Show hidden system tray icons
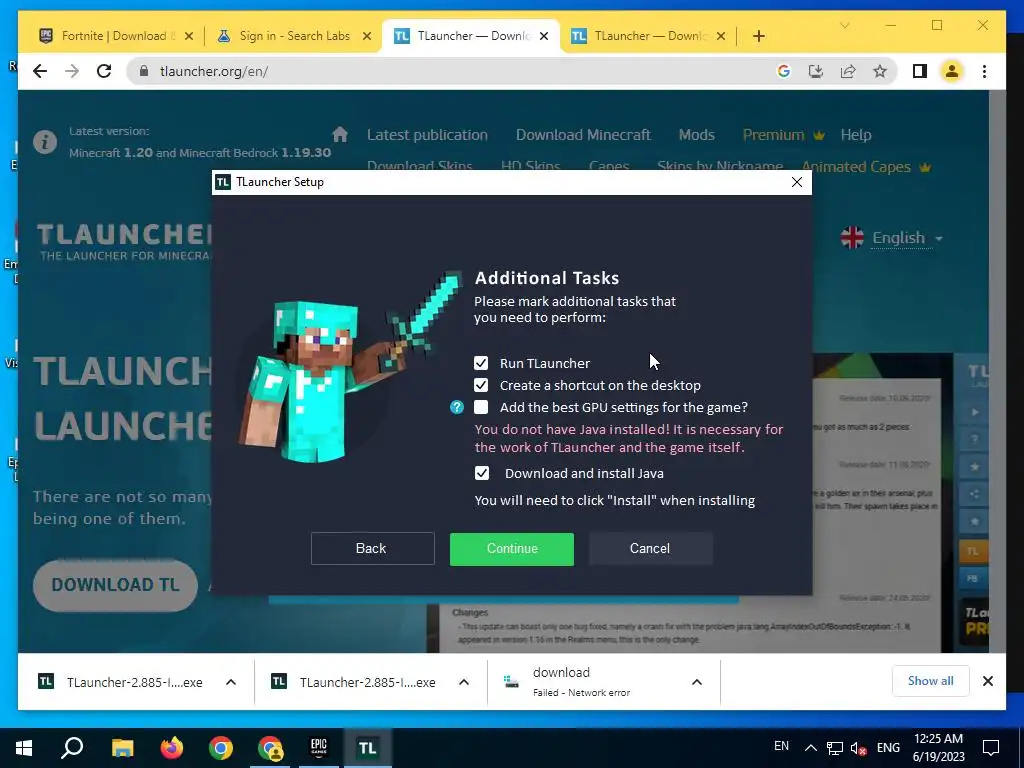 pos(810,748)
